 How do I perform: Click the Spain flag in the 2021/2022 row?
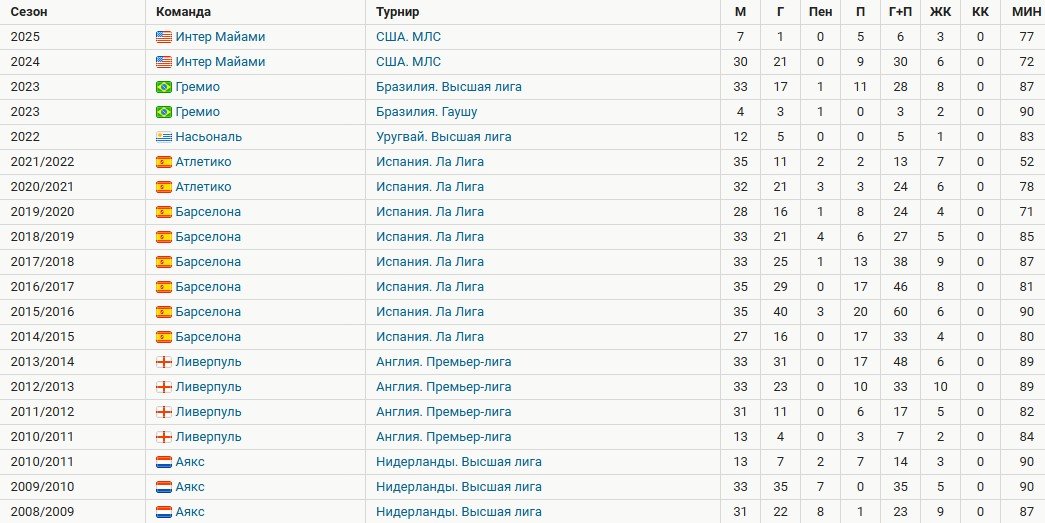click(x=164, y=162)
